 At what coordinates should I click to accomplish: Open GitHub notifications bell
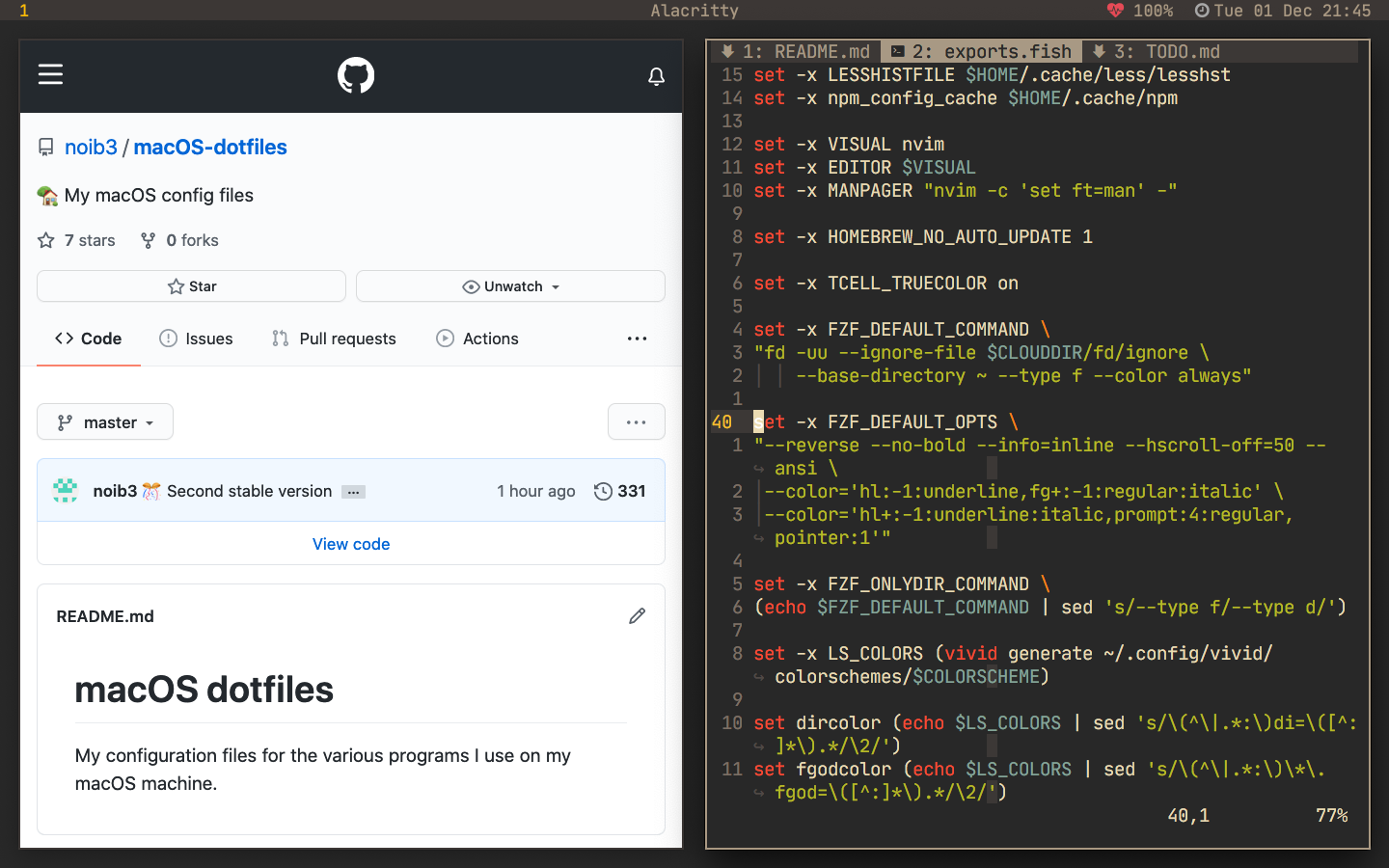click(656, 76)
